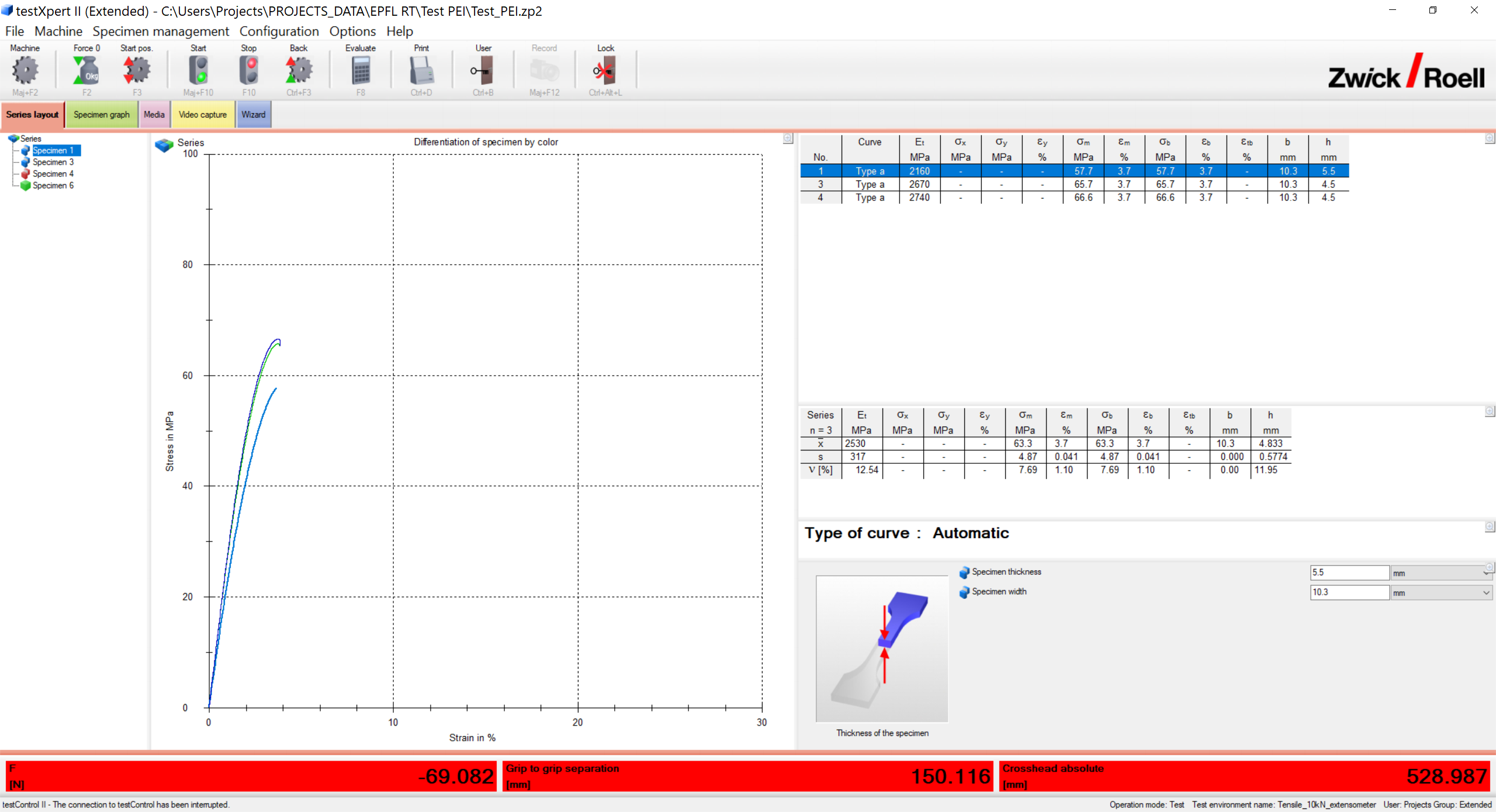
Task: Open the Evaluate calculator icon
Action: (x=361, y=71)
